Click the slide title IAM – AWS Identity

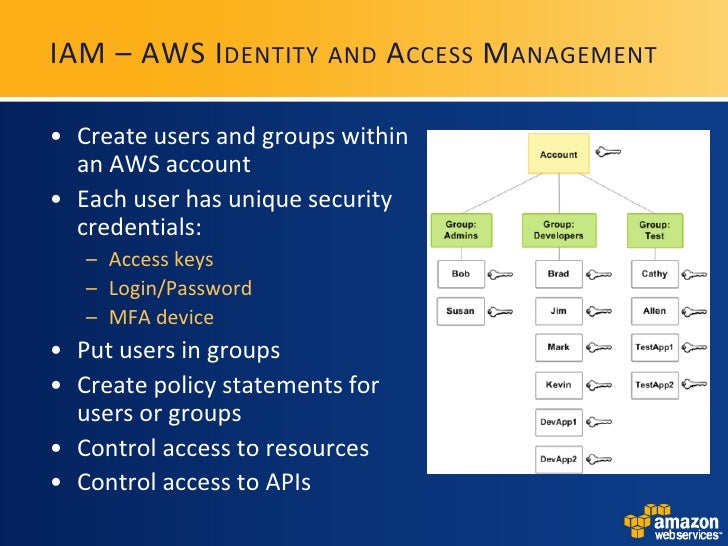353,53
